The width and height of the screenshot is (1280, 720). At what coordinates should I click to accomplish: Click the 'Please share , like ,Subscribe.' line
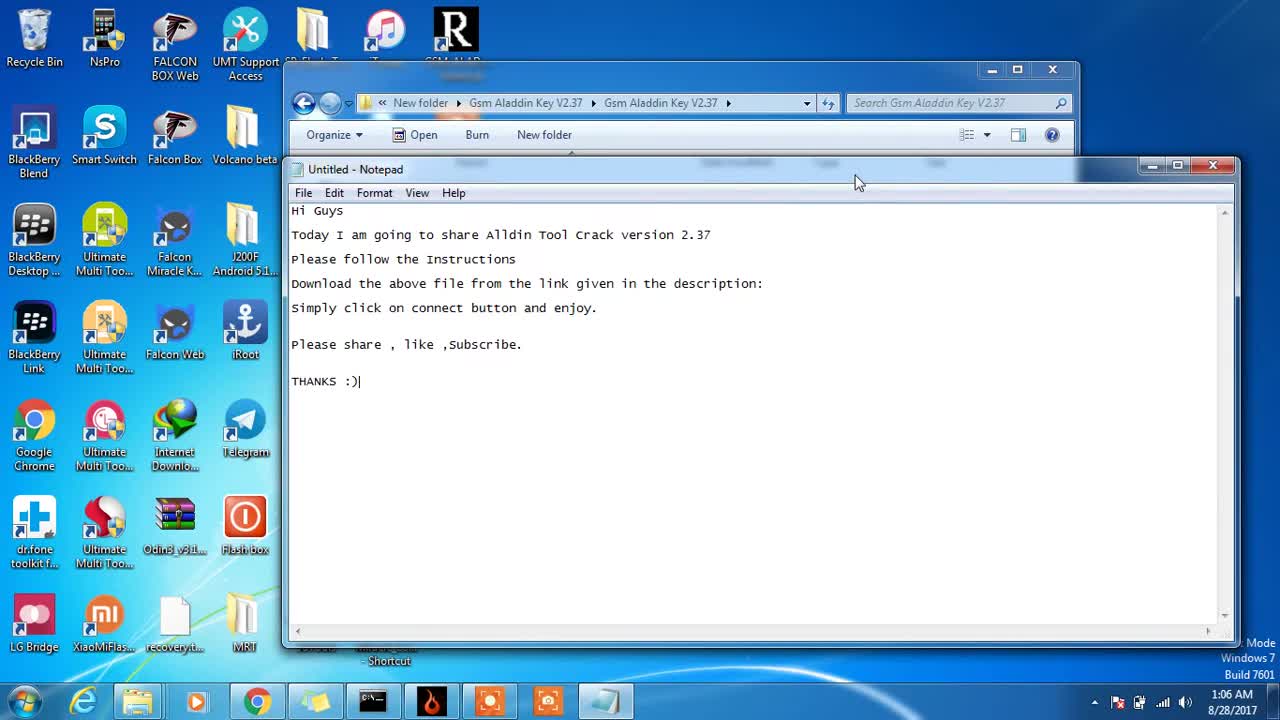pos(406,345)
